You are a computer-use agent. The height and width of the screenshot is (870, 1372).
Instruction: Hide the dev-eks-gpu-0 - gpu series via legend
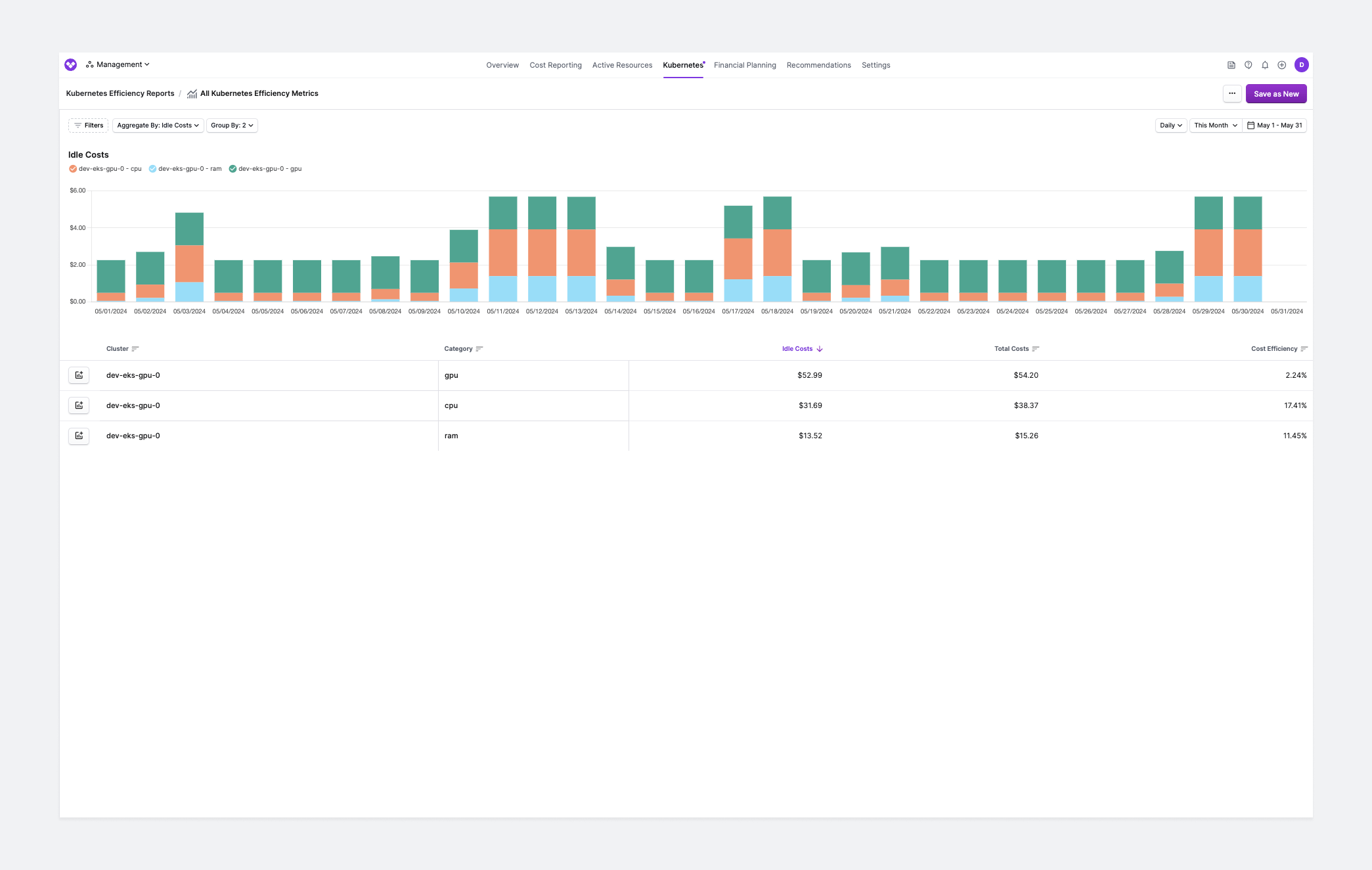265,169
